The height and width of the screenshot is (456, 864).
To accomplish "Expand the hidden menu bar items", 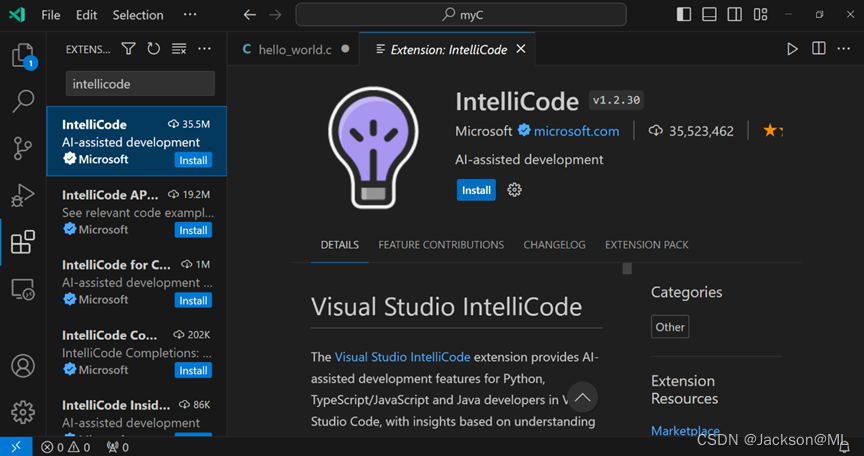I will [x=190, y=15].
